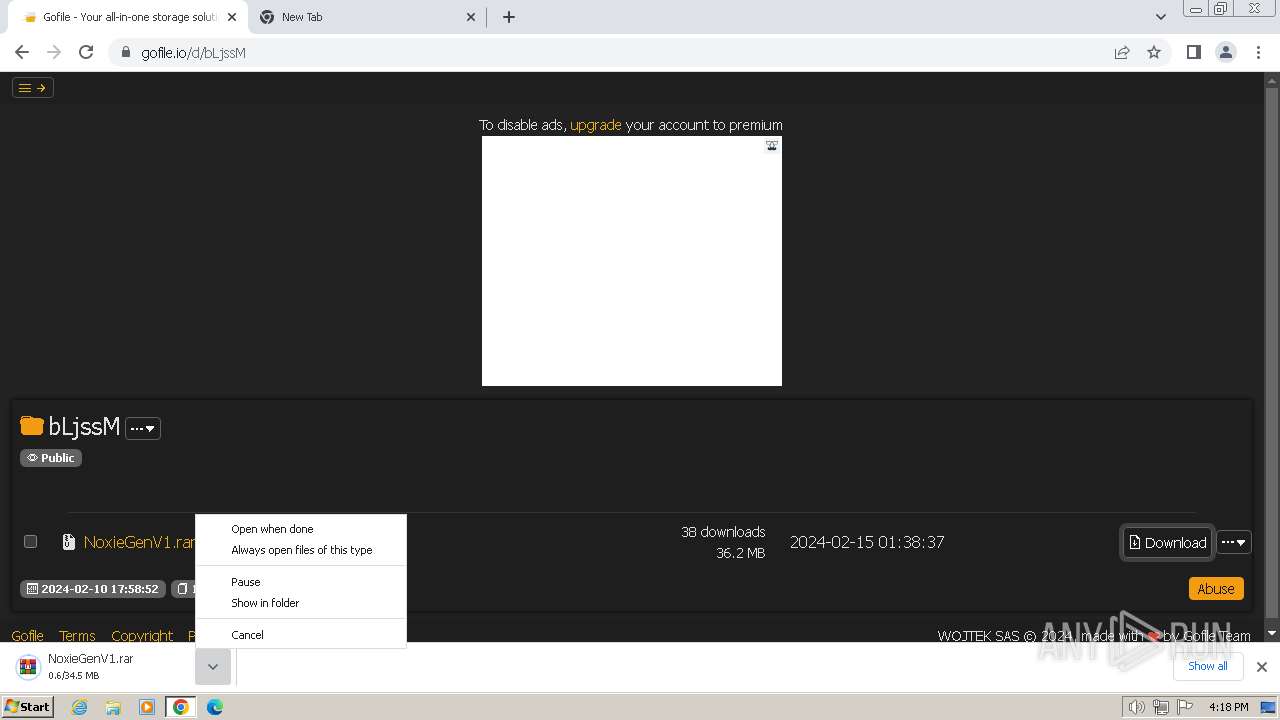Switch to the New Tab tab

coord(368,17)
